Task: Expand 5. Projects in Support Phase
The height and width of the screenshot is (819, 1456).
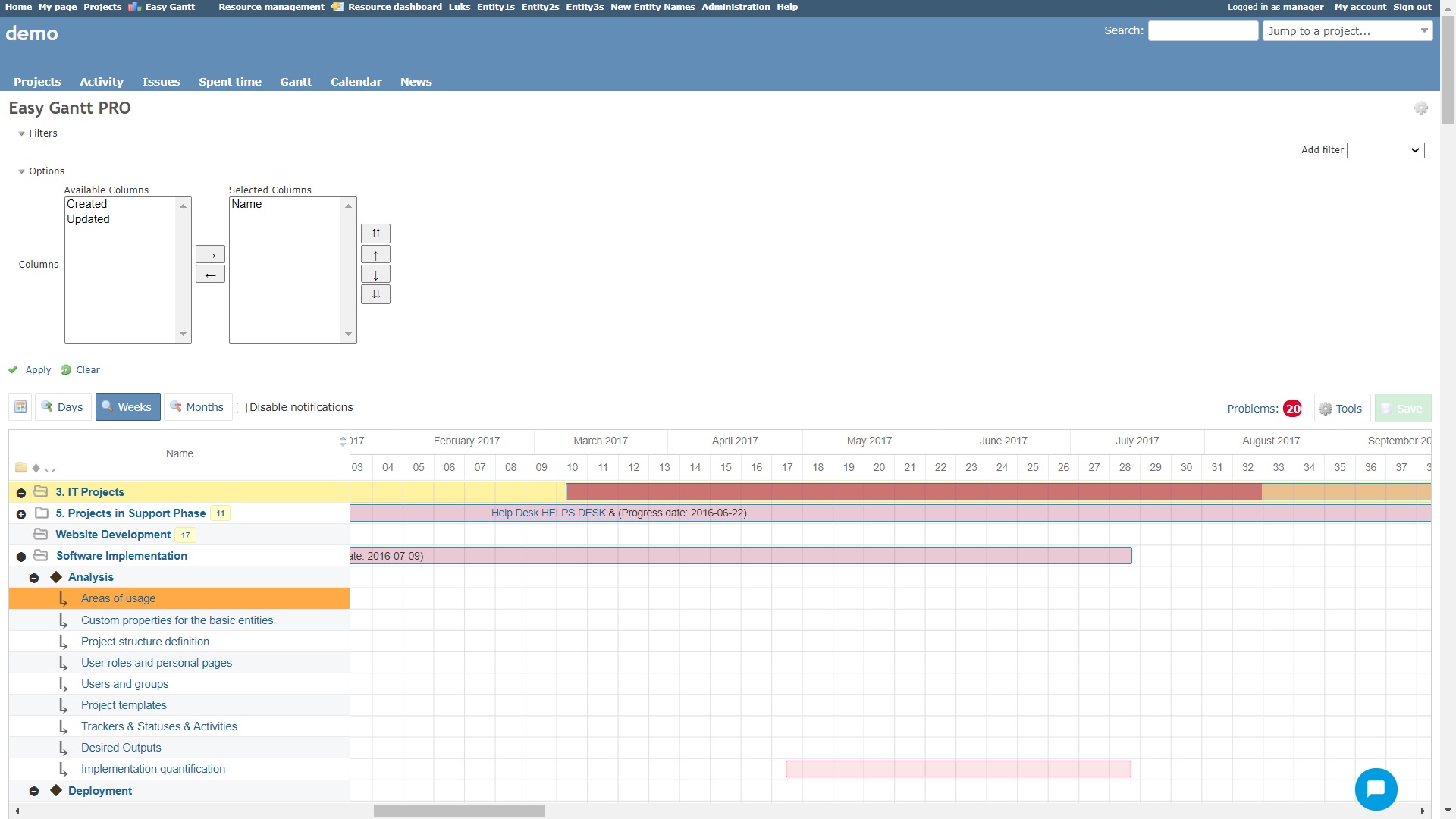Action: 21,514
